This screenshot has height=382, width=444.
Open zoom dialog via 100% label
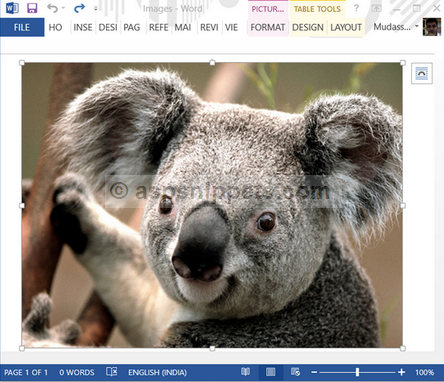click(424, 372)
